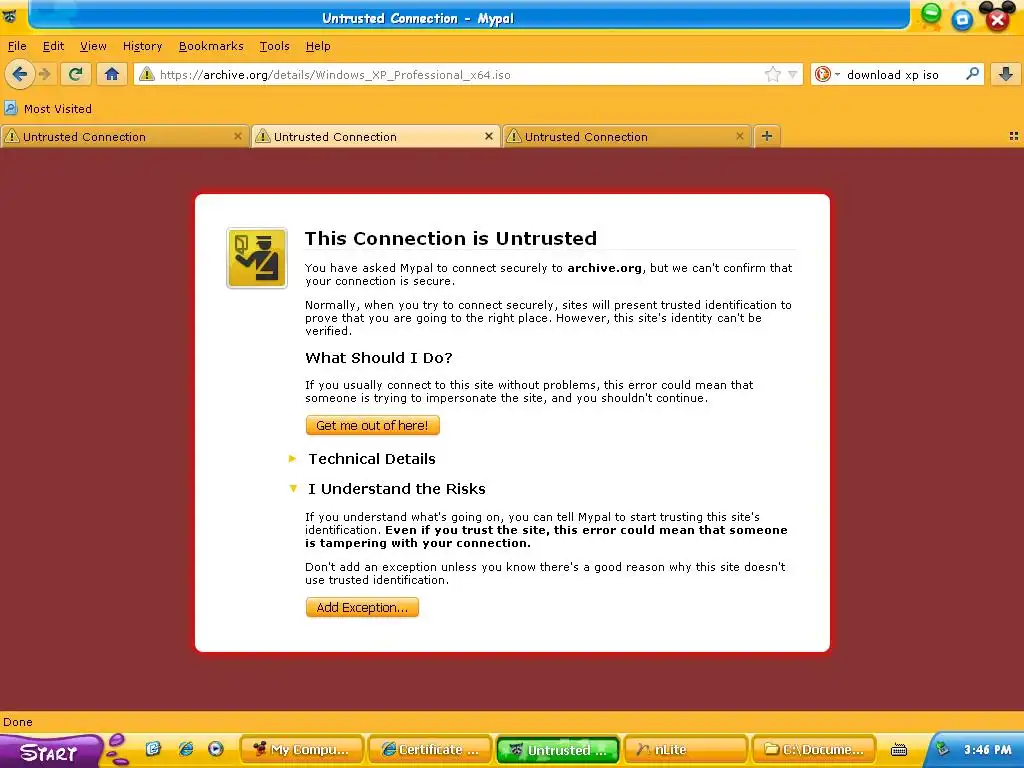This screenshot has width=1024, height=768.
Task: Click the keyboard icon in the taskbar
Action: pos(899,750)
